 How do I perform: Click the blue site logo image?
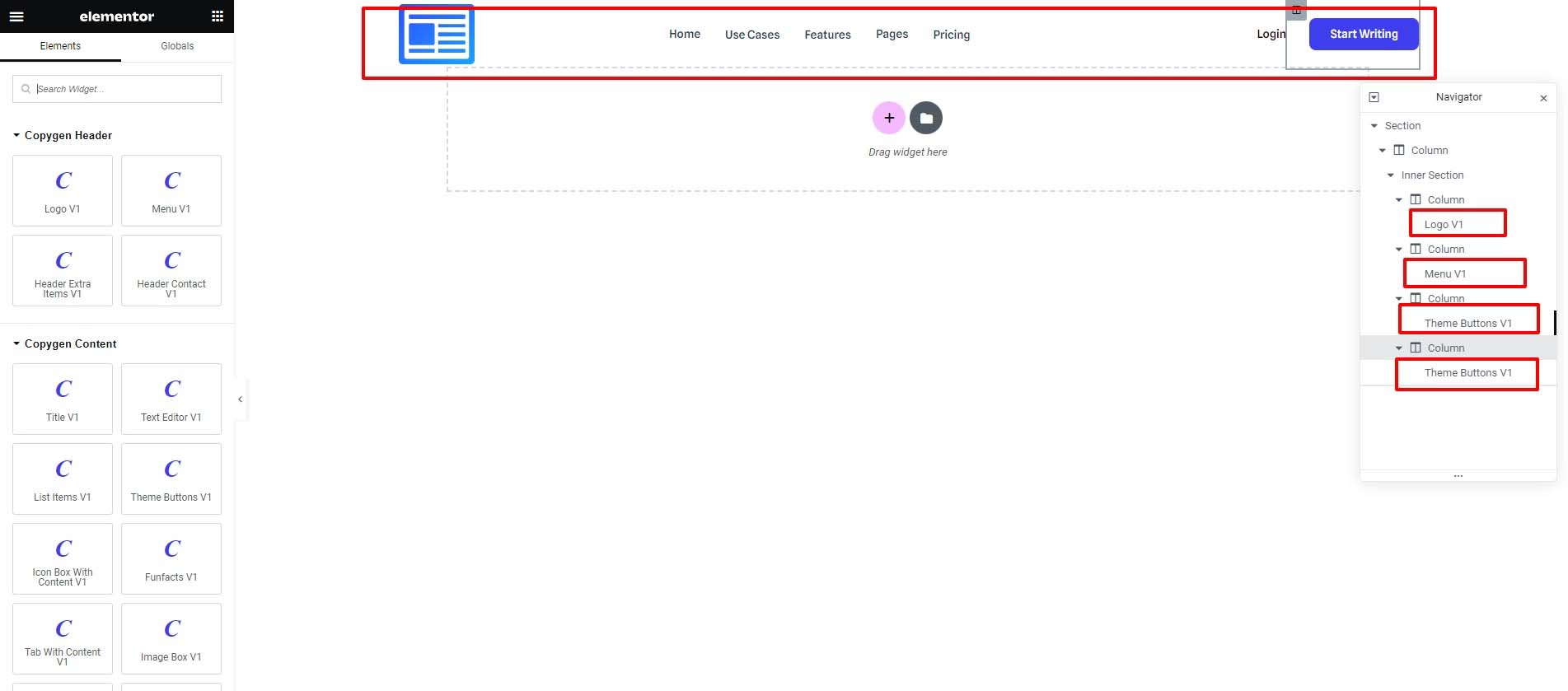click(437, 34)
